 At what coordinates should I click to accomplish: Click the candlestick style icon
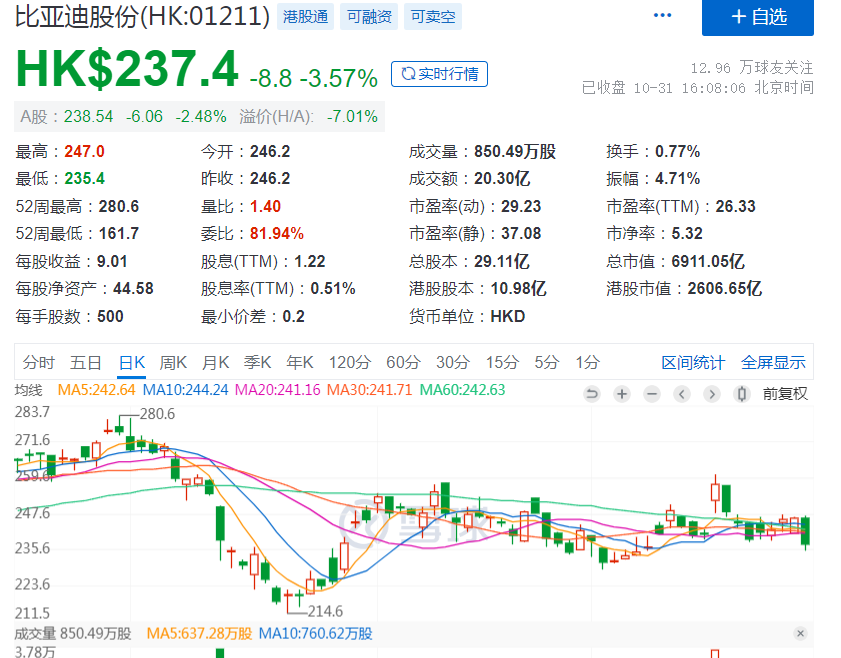click(x=742, y=394)
